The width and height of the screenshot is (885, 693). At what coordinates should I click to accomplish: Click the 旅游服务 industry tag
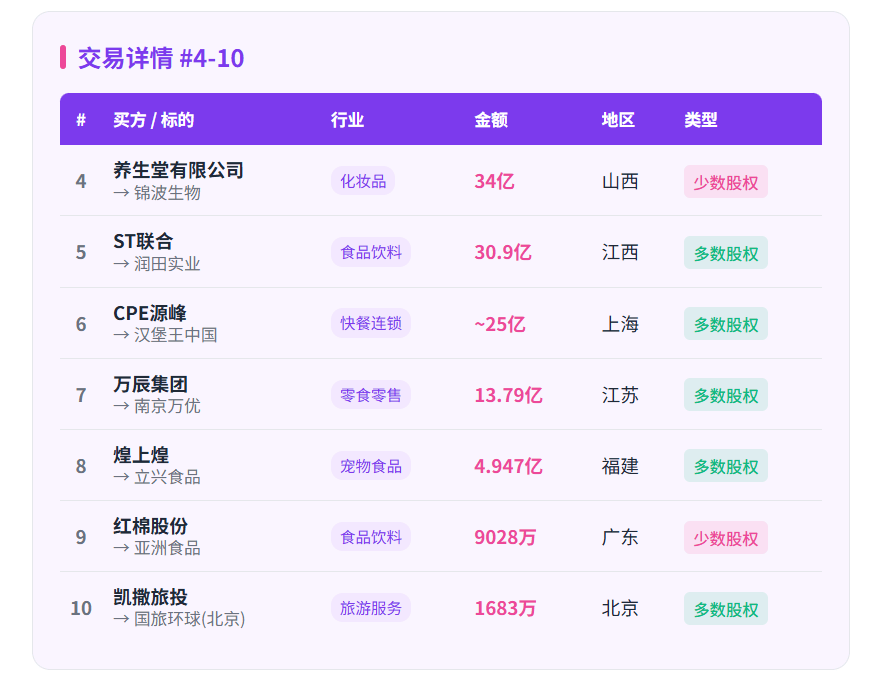click(371, 608)
